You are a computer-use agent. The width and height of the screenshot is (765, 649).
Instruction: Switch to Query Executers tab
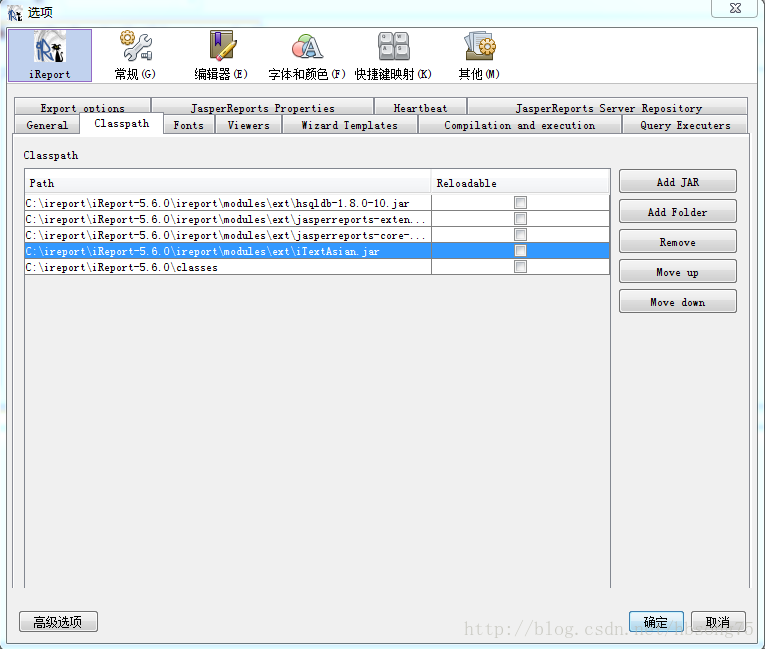[x=685, y=125]
